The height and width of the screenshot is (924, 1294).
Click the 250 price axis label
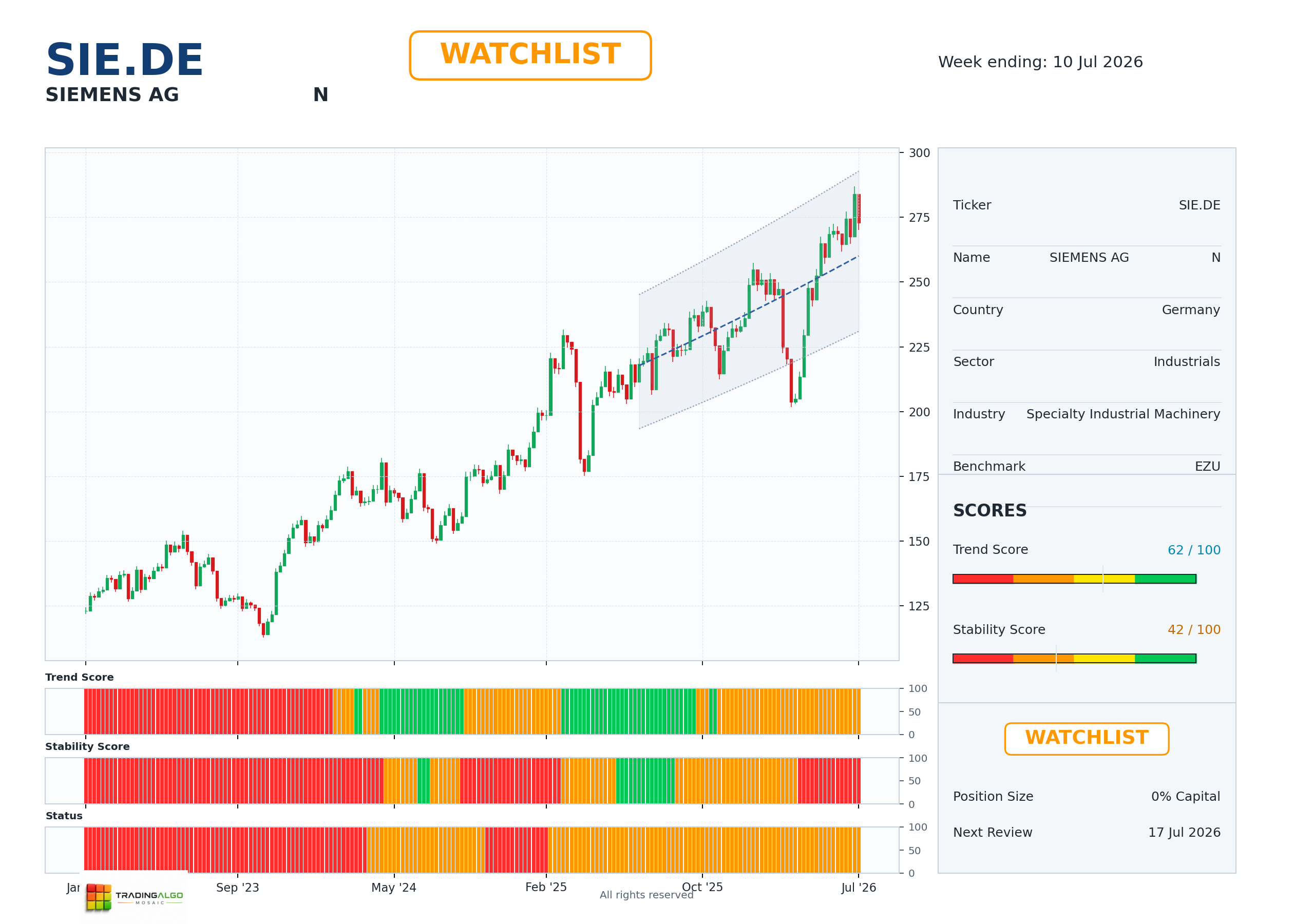tap(919, 282)
